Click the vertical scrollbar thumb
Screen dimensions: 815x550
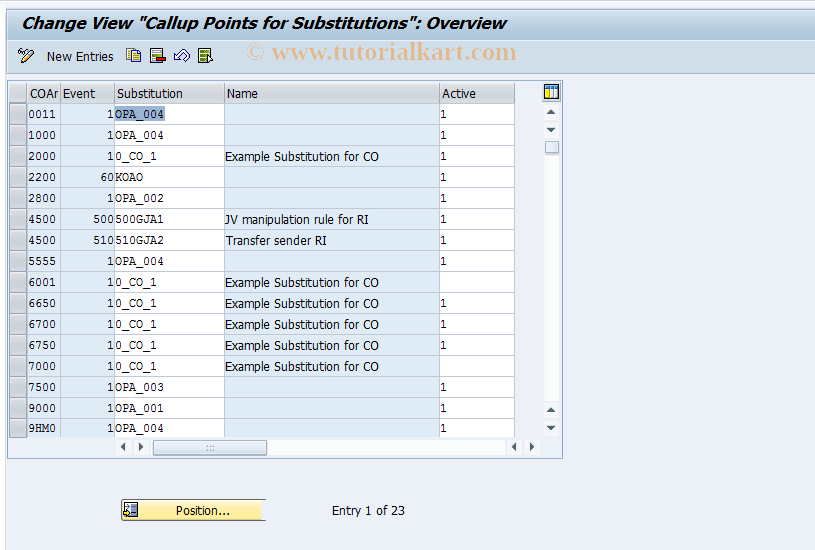tap(551, 148)
